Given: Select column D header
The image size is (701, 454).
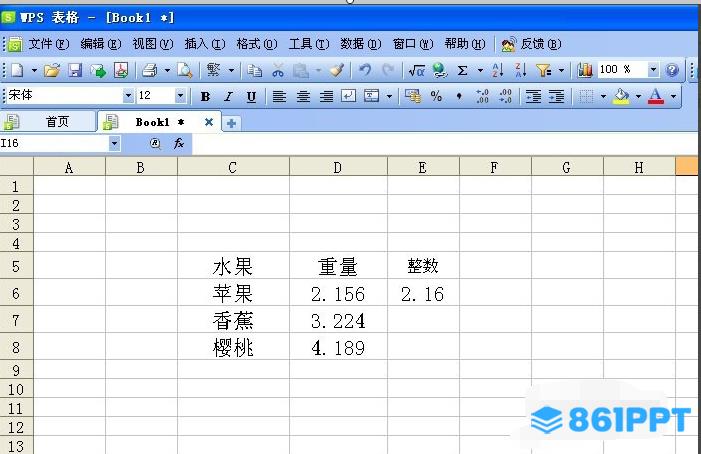Looking at the screenshot, I should coord(338,168).
